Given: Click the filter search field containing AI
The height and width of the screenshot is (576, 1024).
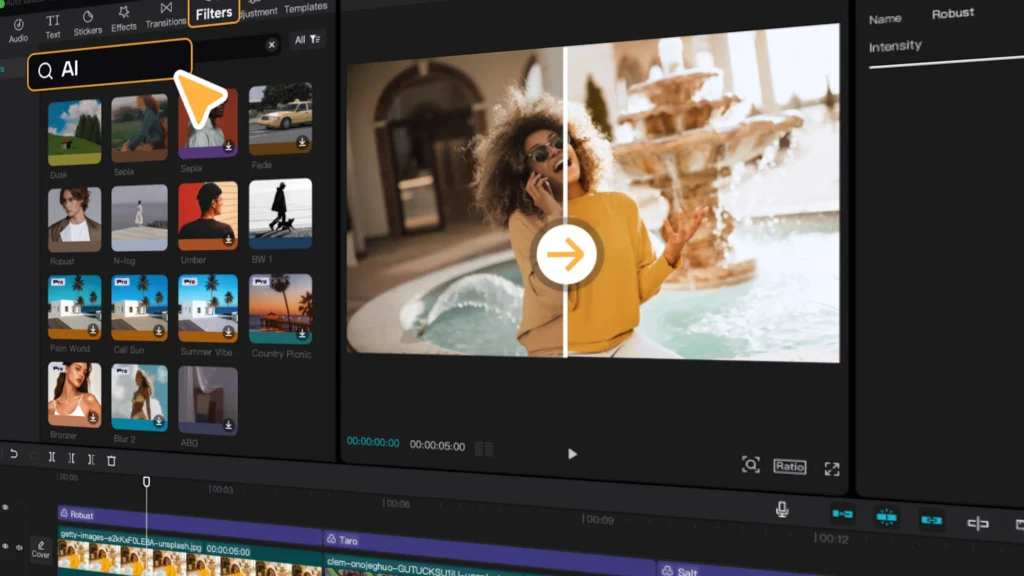Looking at the screenshot, I should pos(110,66).
